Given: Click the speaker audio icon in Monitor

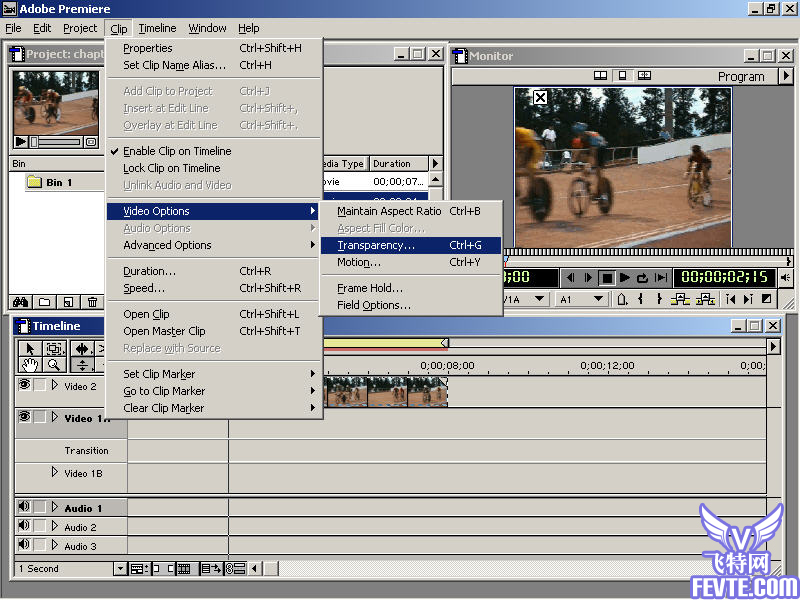Looking at the screenshot, I should coord(785,278).
